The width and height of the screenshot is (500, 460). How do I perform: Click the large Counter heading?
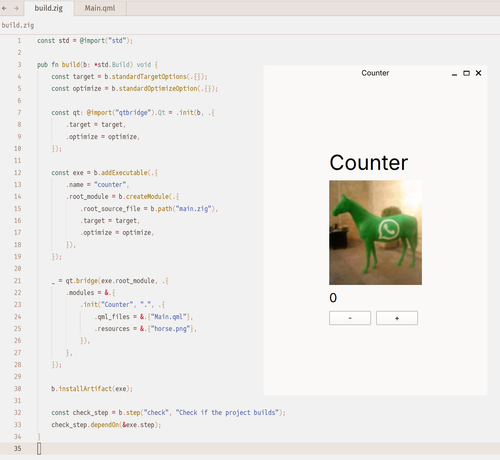[x=368, y=163]
